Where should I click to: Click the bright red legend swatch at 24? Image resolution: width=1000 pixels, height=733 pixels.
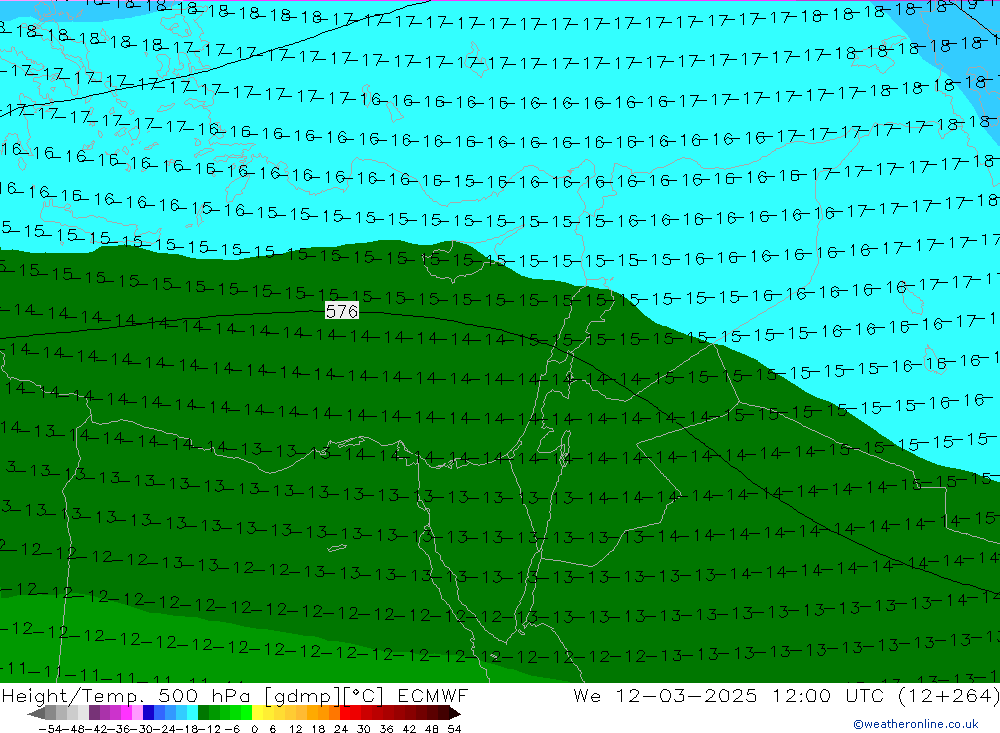345,713
